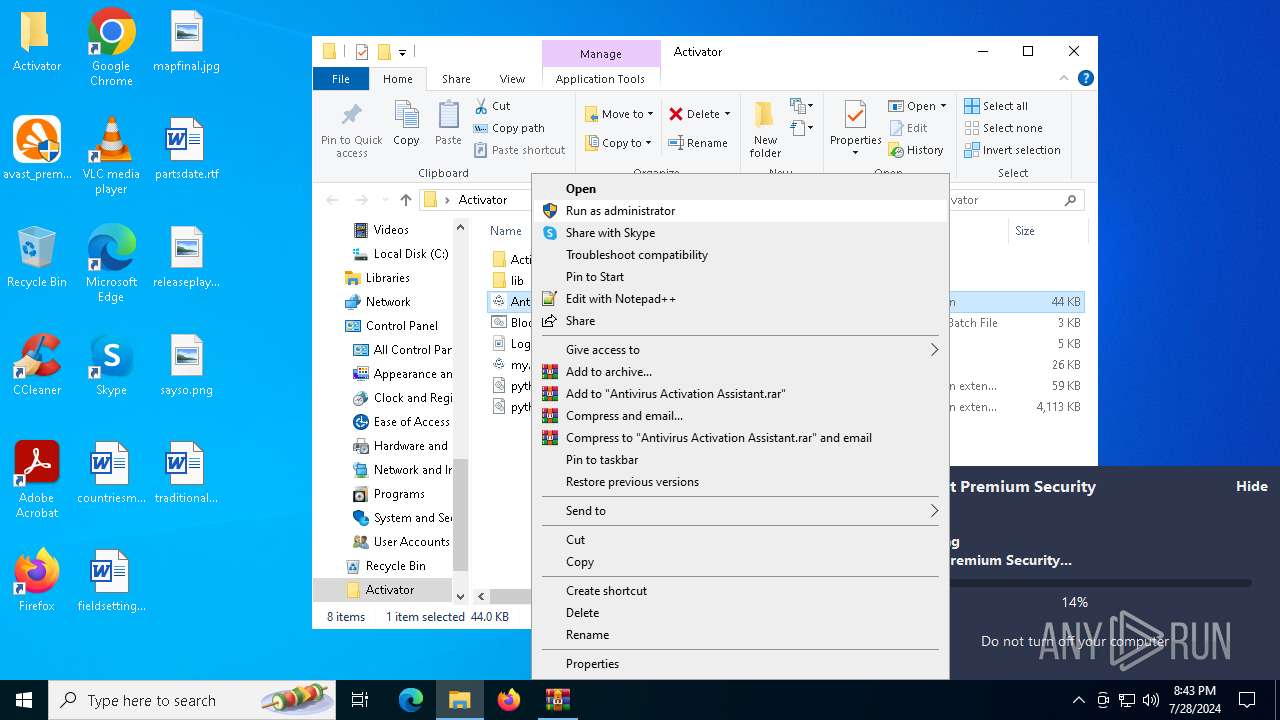Open Adobe Acrobat desktop icon
The image size is (1280, 720).
(x=37, y=480)
